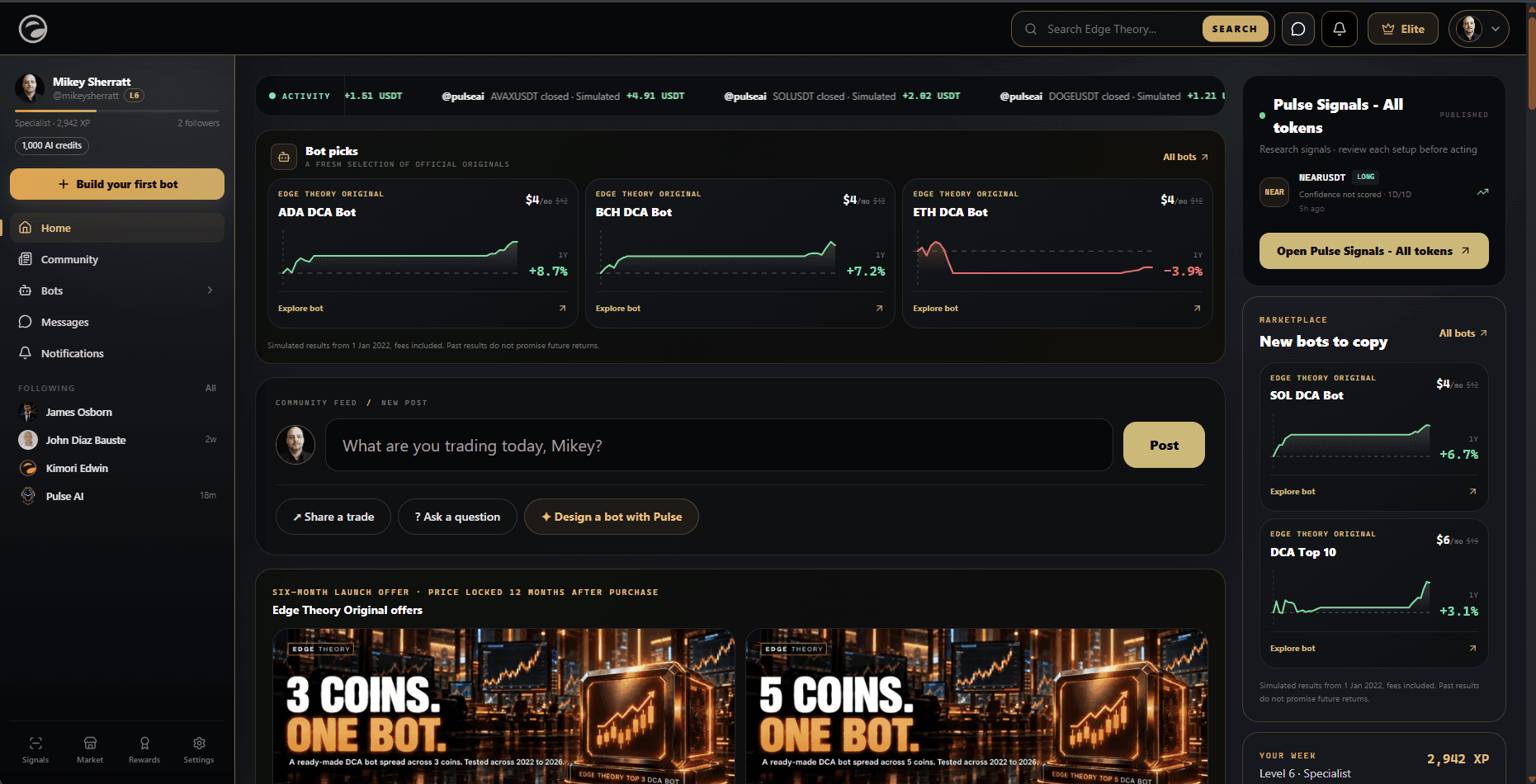
Task: Open the profile avatar dropdown in header
Action: pyautogui.click(x=1479, y=29)
